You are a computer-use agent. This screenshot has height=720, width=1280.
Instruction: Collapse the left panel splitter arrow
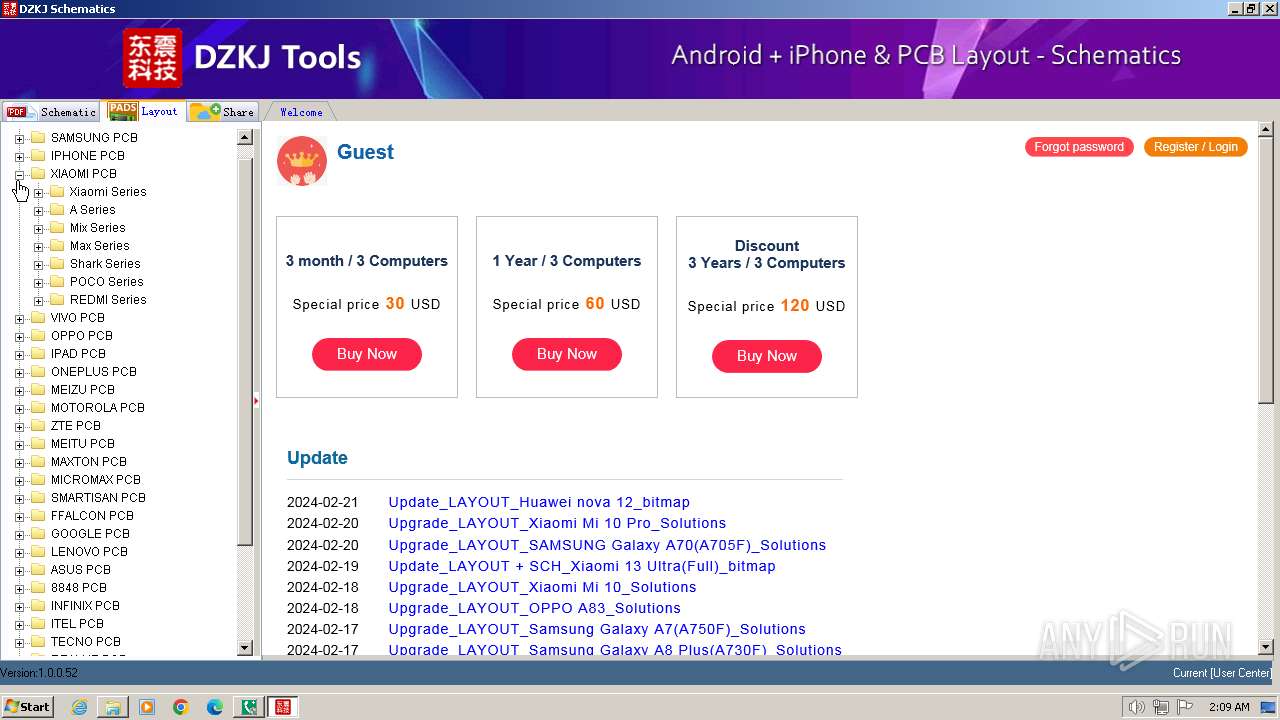pos(256,401)
